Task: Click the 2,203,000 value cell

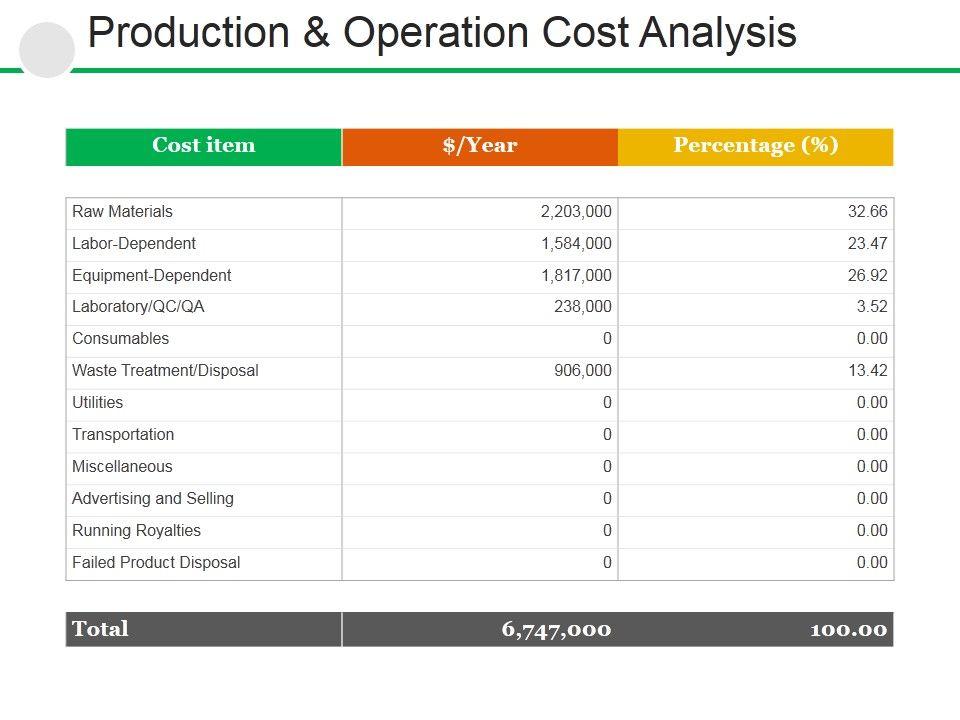Action: pos(575,212)
